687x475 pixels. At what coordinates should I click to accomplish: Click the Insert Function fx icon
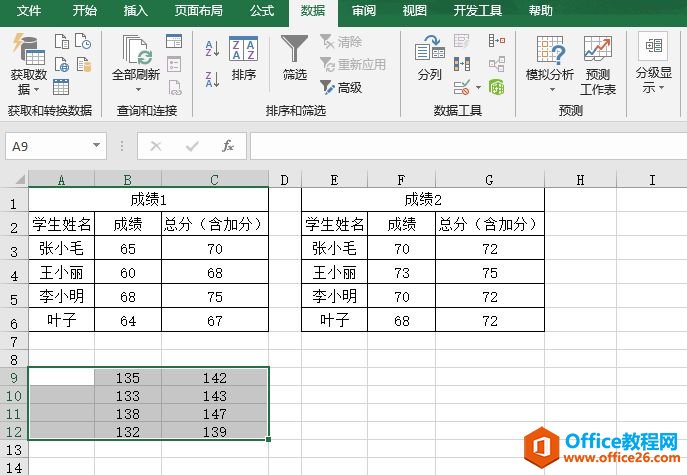point(228,146)
